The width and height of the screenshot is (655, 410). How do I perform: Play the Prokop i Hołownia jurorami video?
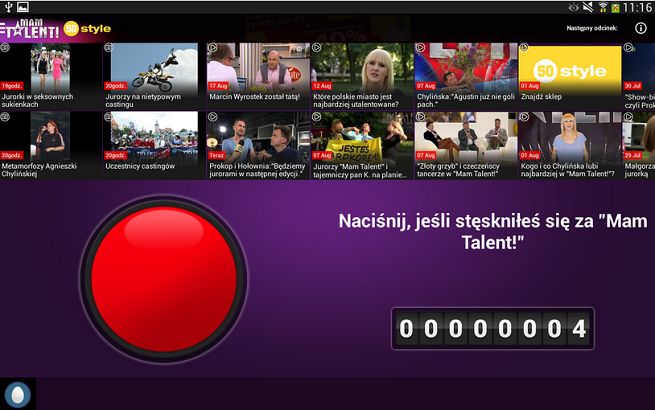click(x=259, y=145)
